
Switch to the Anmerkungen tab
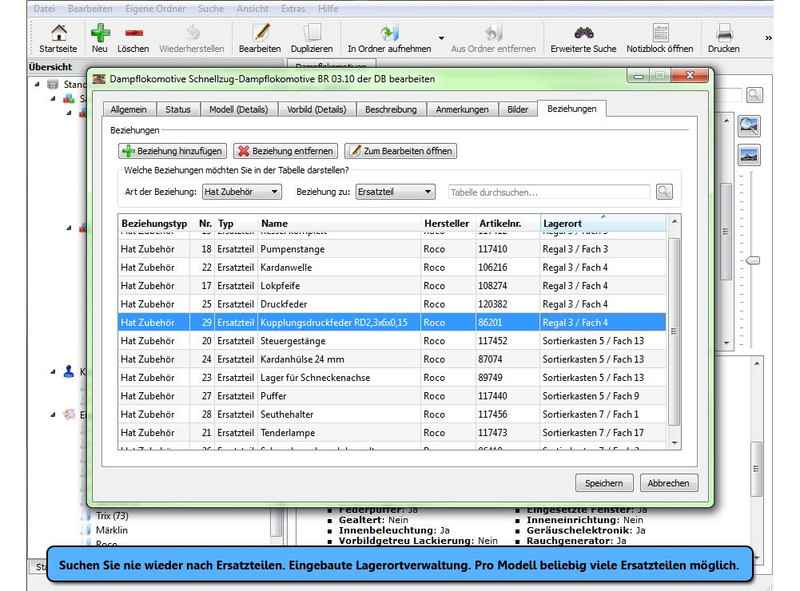tap(462, 109)
